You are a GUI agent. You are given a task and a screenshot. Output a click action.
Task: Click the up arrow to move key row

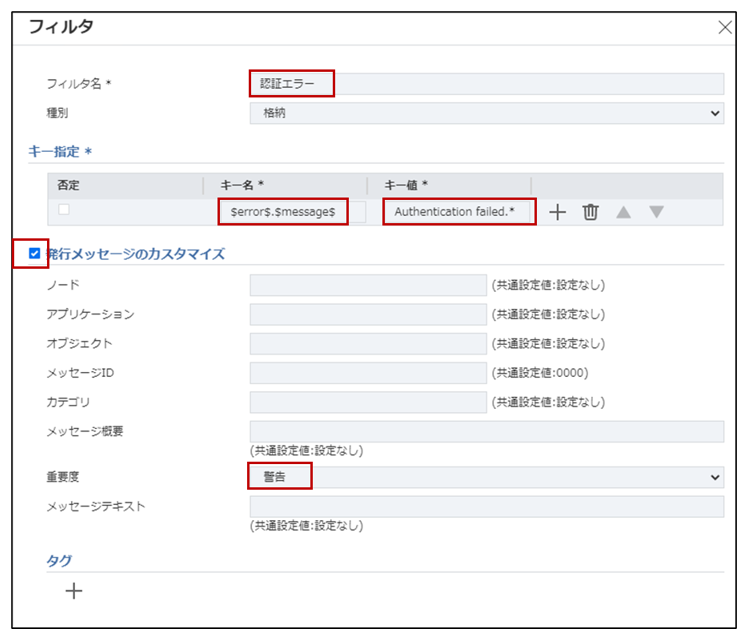(x=624, y=212)
